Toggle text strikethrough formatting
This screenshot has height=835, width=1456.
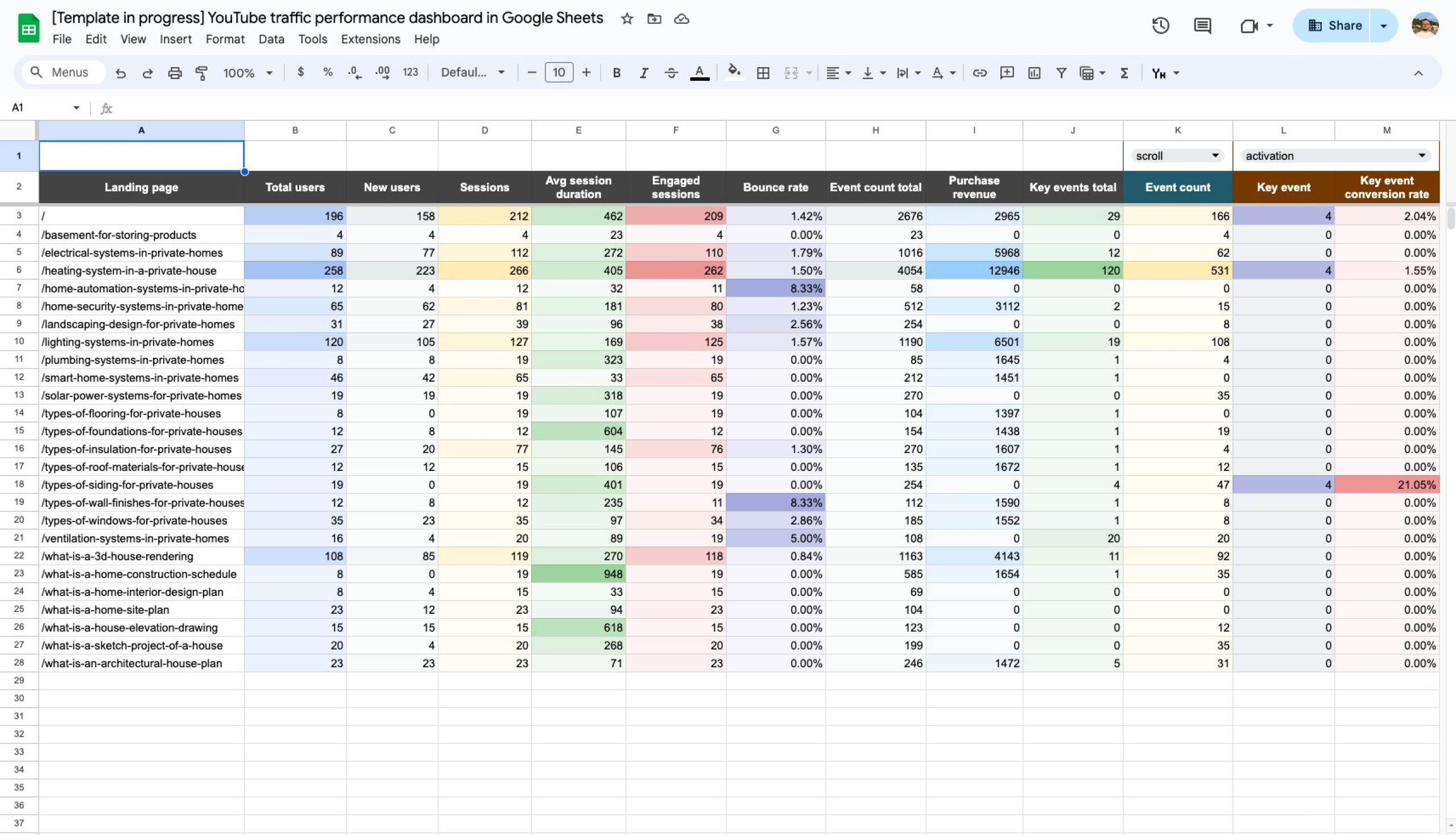(671, 72)
